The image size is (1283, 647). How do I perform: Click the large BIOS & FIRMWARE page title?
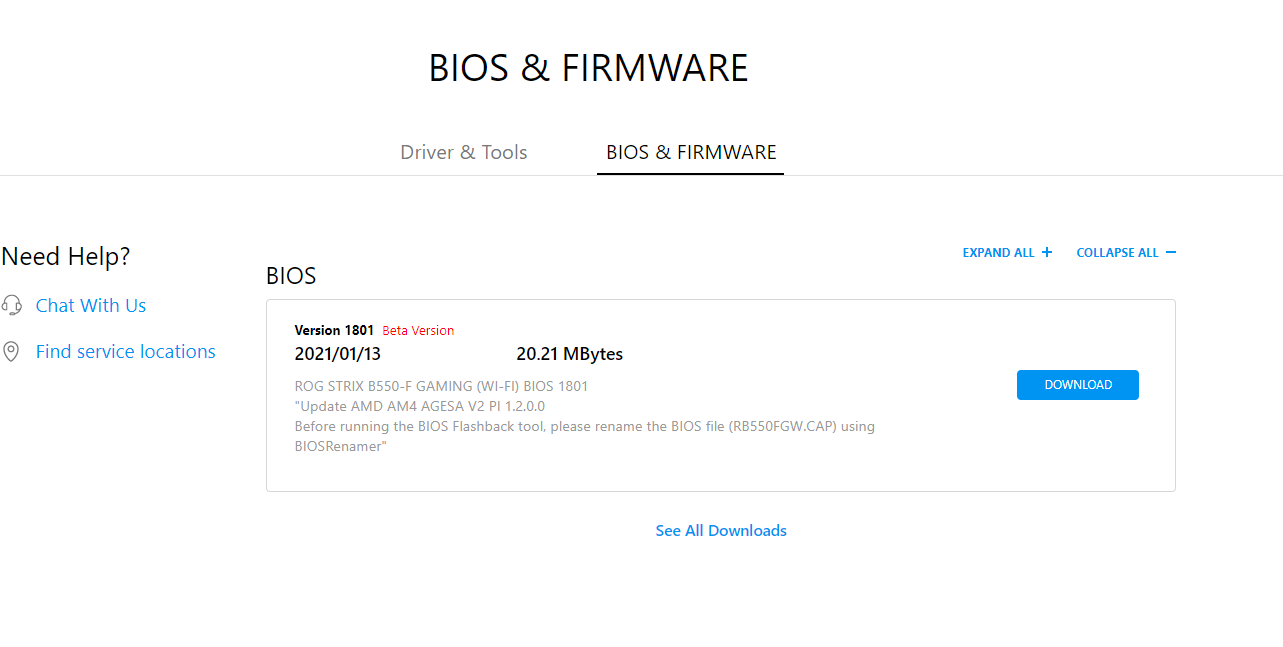click(x=588, y=68)
